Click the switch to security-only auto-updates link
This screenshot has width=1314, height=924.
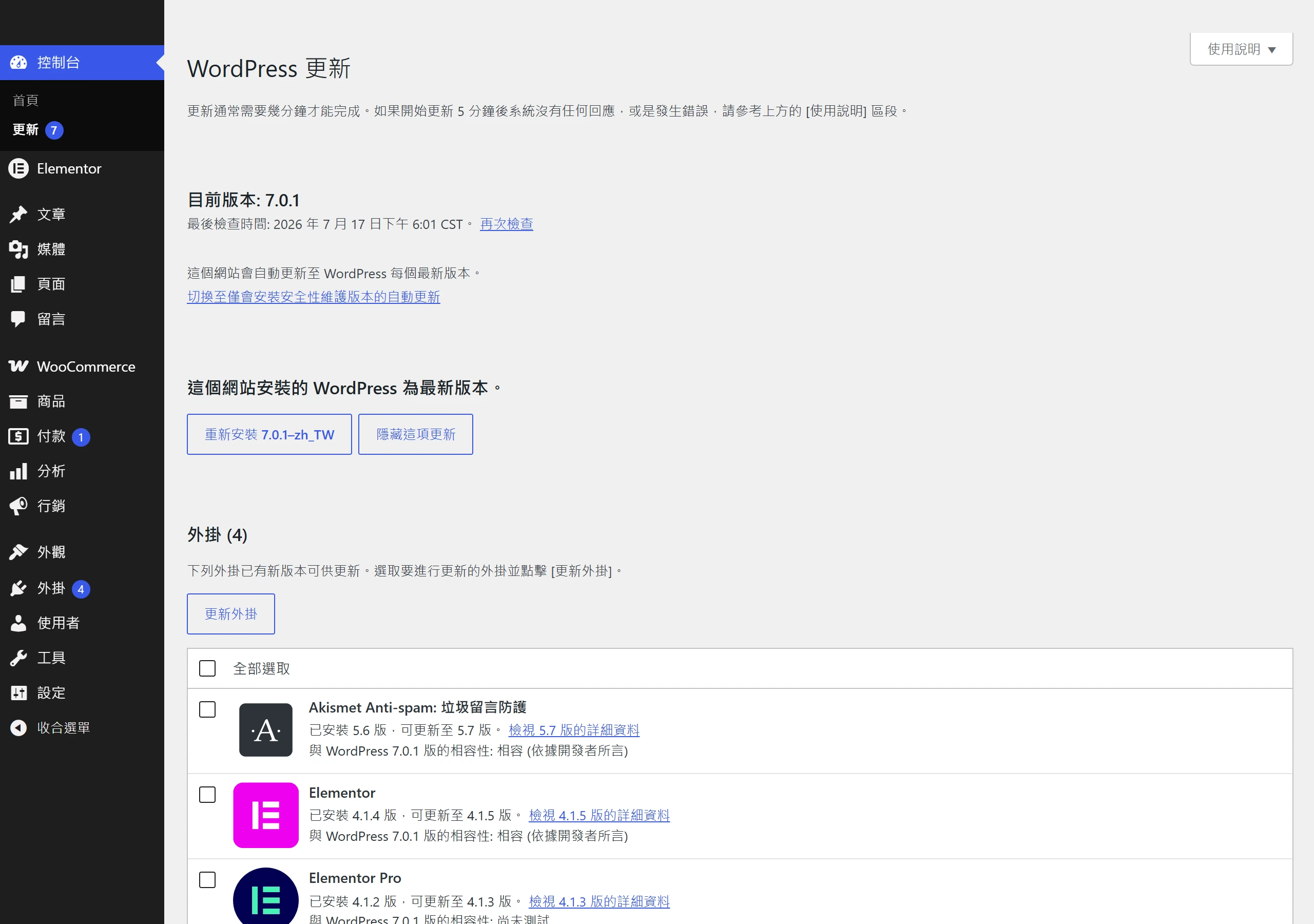point(314,297)
